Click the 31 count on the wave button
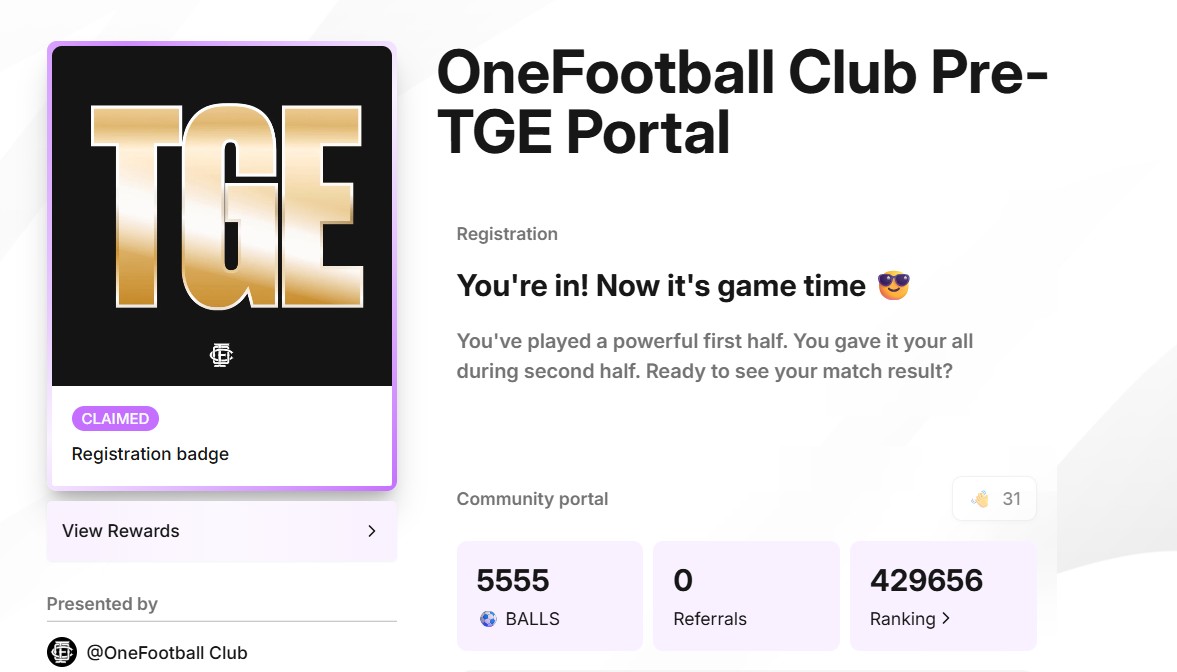The height and width of the screenshot is (672, 1177). tap(1012, 498)
